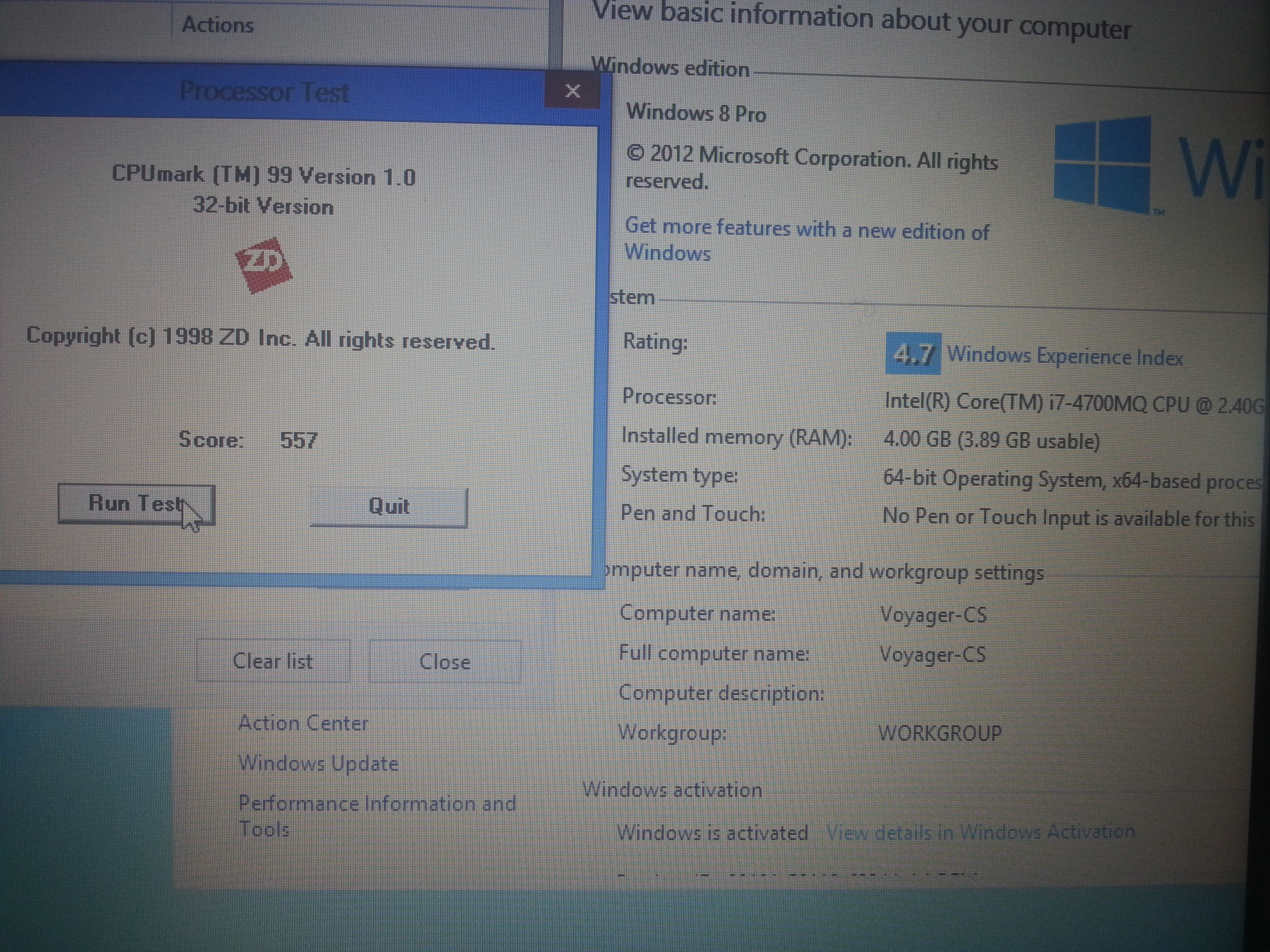This screenshot has height=952, width=1270.
Task: Click the 'Windows is activated' text
Action: (712, 832)
